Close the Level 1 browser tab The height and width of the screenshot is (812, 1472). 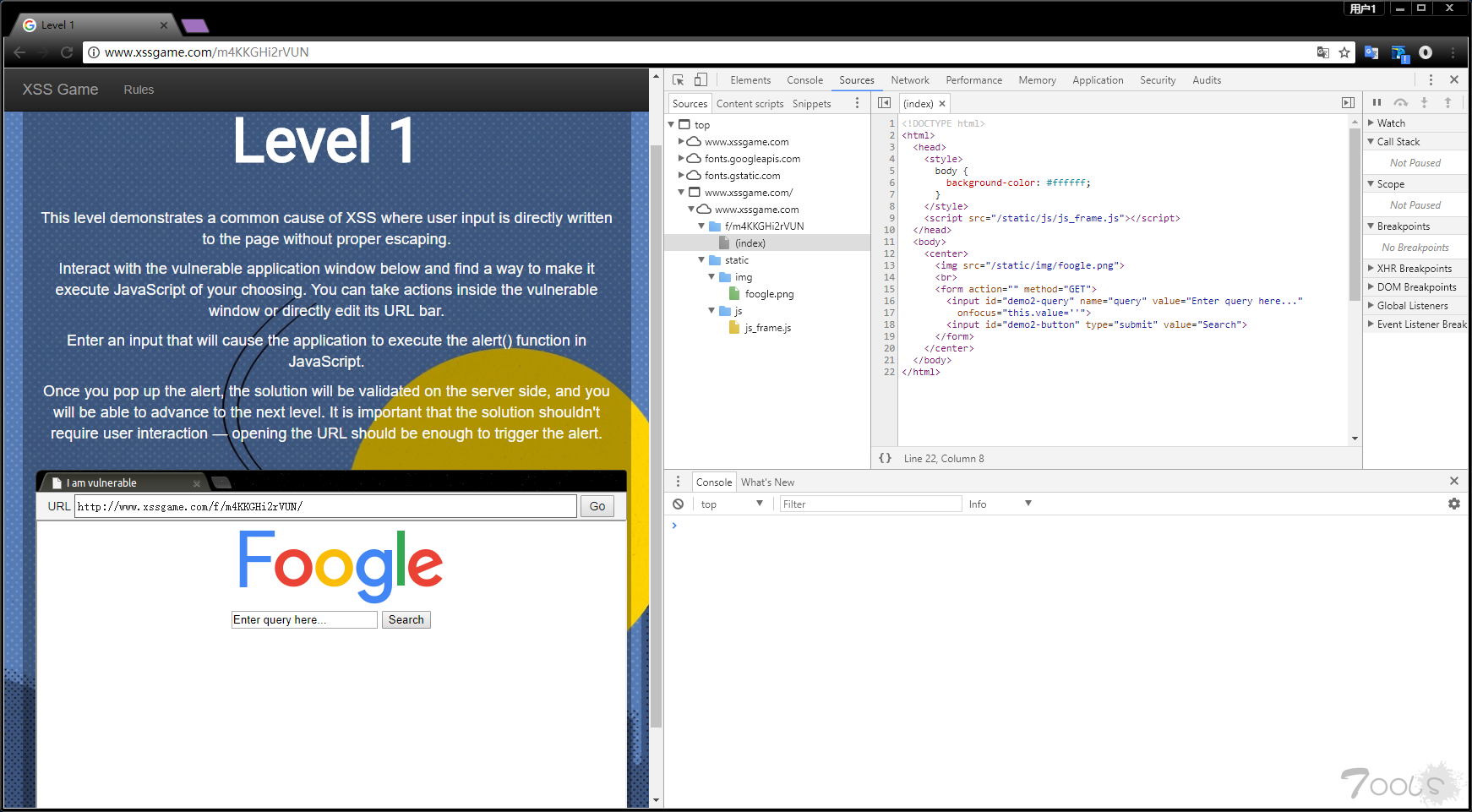pos(164,25)
